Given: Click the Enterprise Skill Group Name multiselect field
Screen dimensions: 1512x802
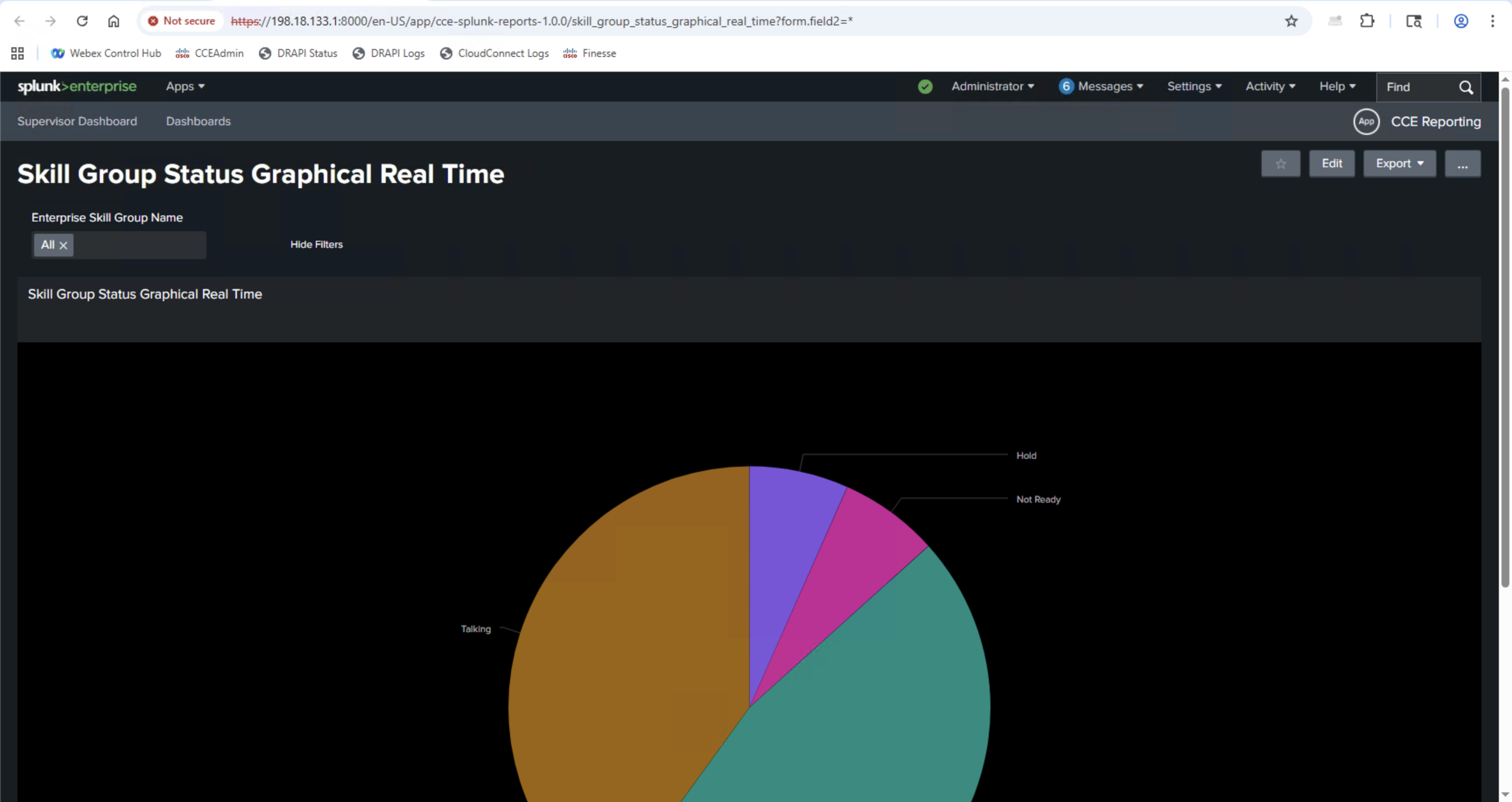Looking at the screenshot, I should (119, 245).
